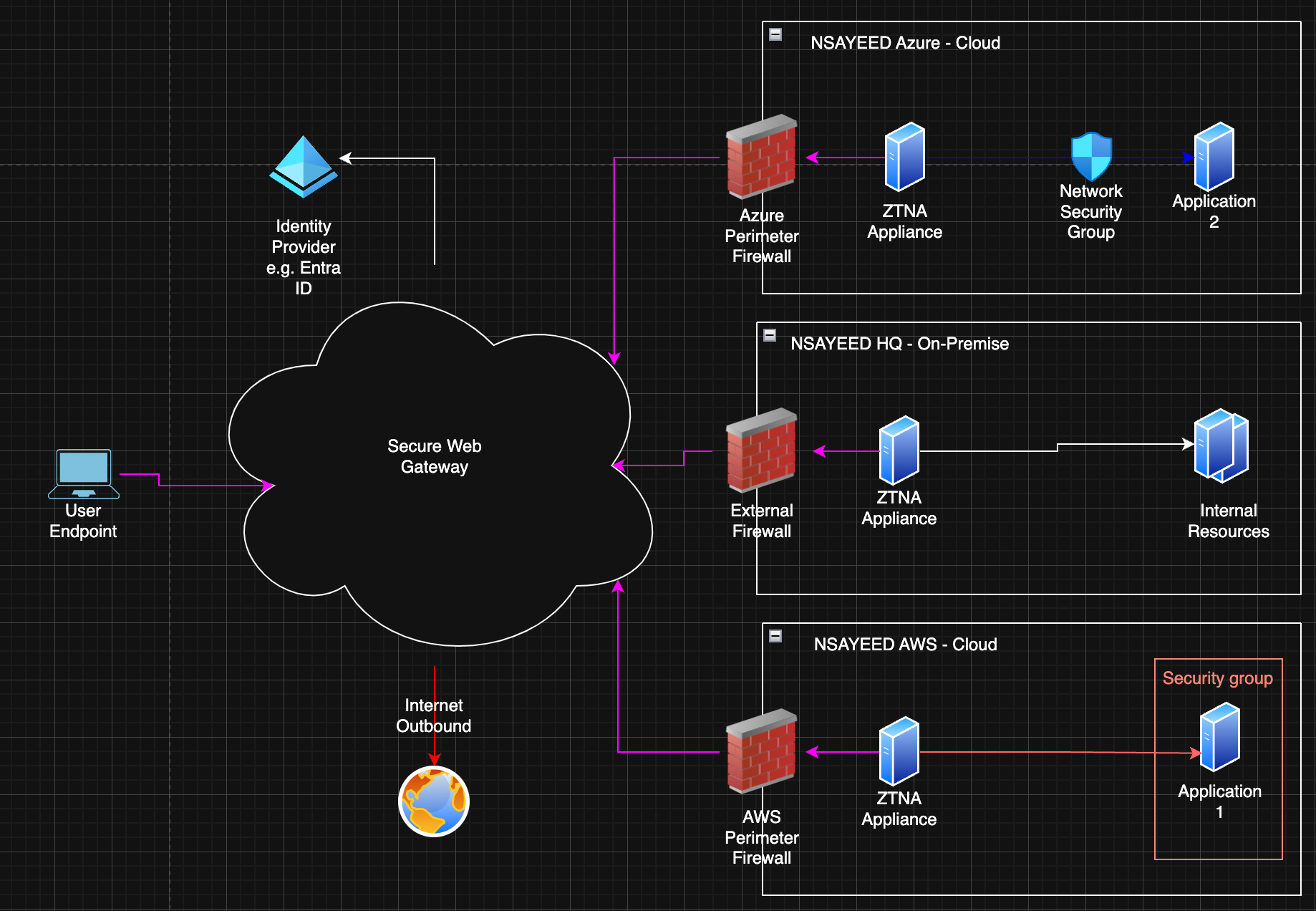Click the Azure ZTNA Appliance server icon
Image resolution: width=1316 pixels, height=911 pixels.
904,157
